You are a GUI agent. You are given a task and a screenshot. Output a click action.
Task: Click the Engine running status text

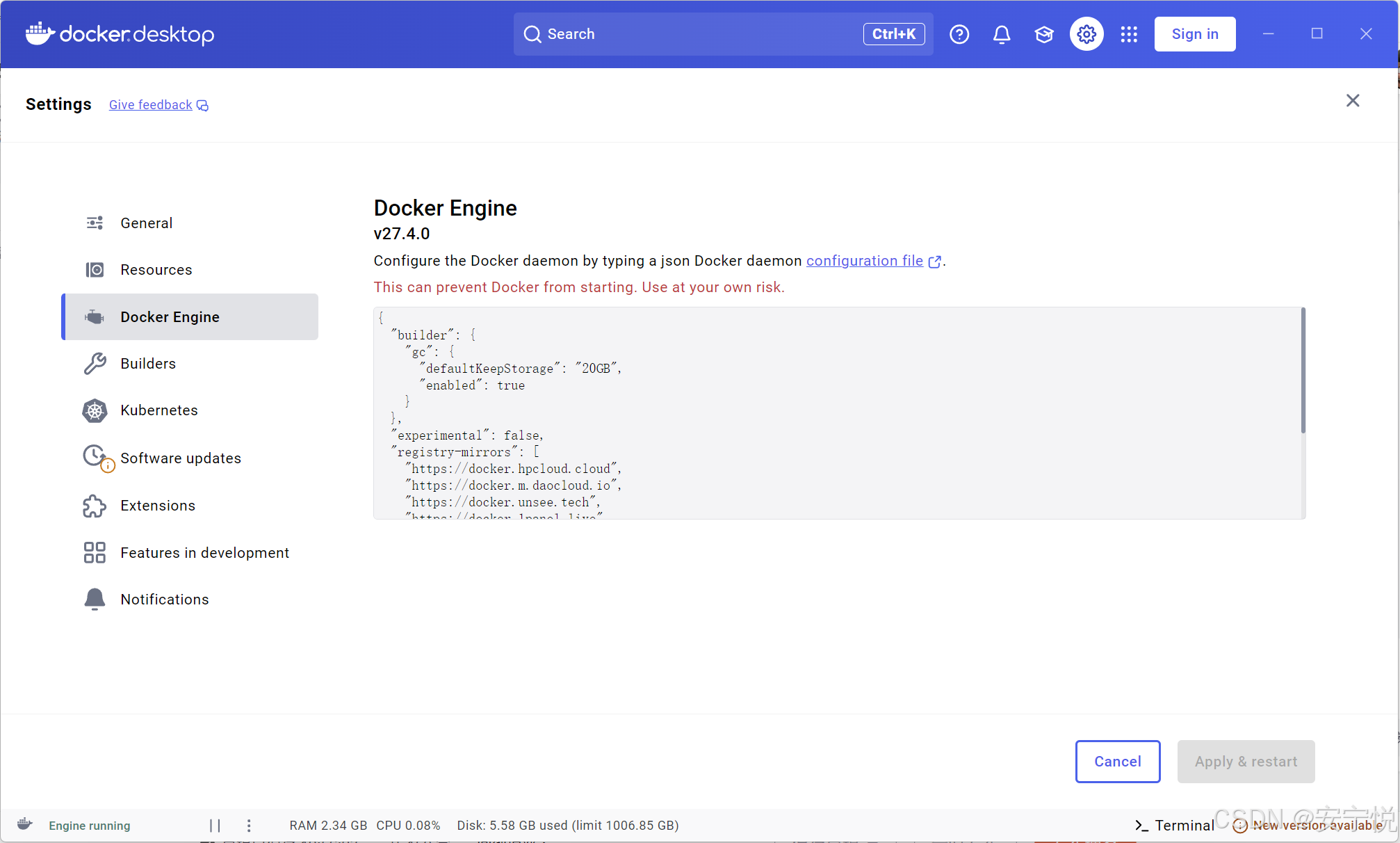tap(90, 826)
